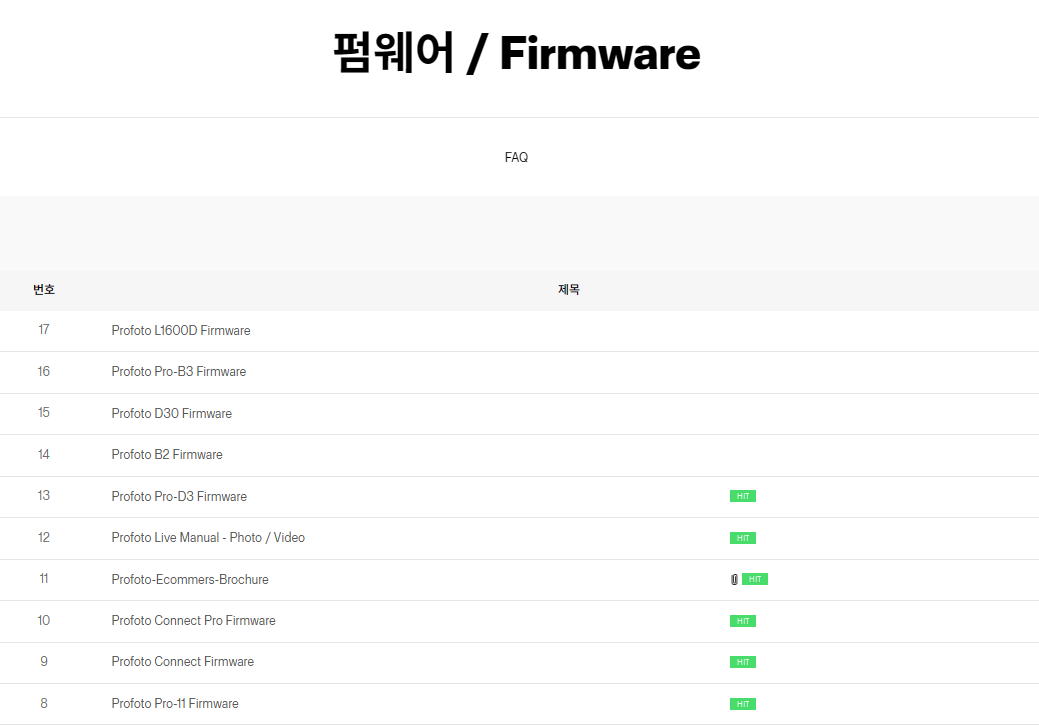View the Profoto Pro-D3 Firmware post
Screen dimensions: 1039x726
[x=179, y=496]
